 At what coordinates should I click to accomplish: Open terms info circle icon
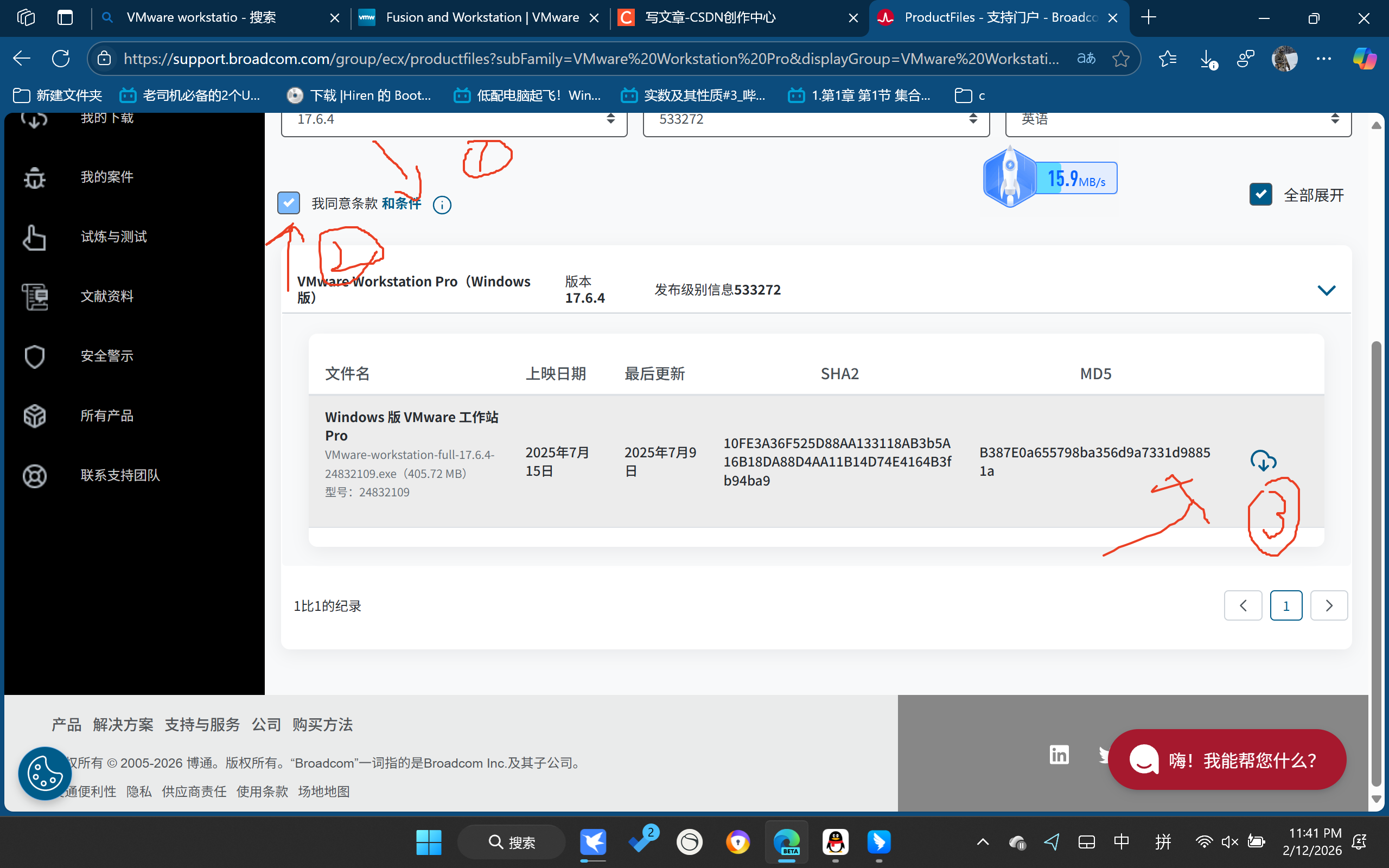[x=442, y=205]
